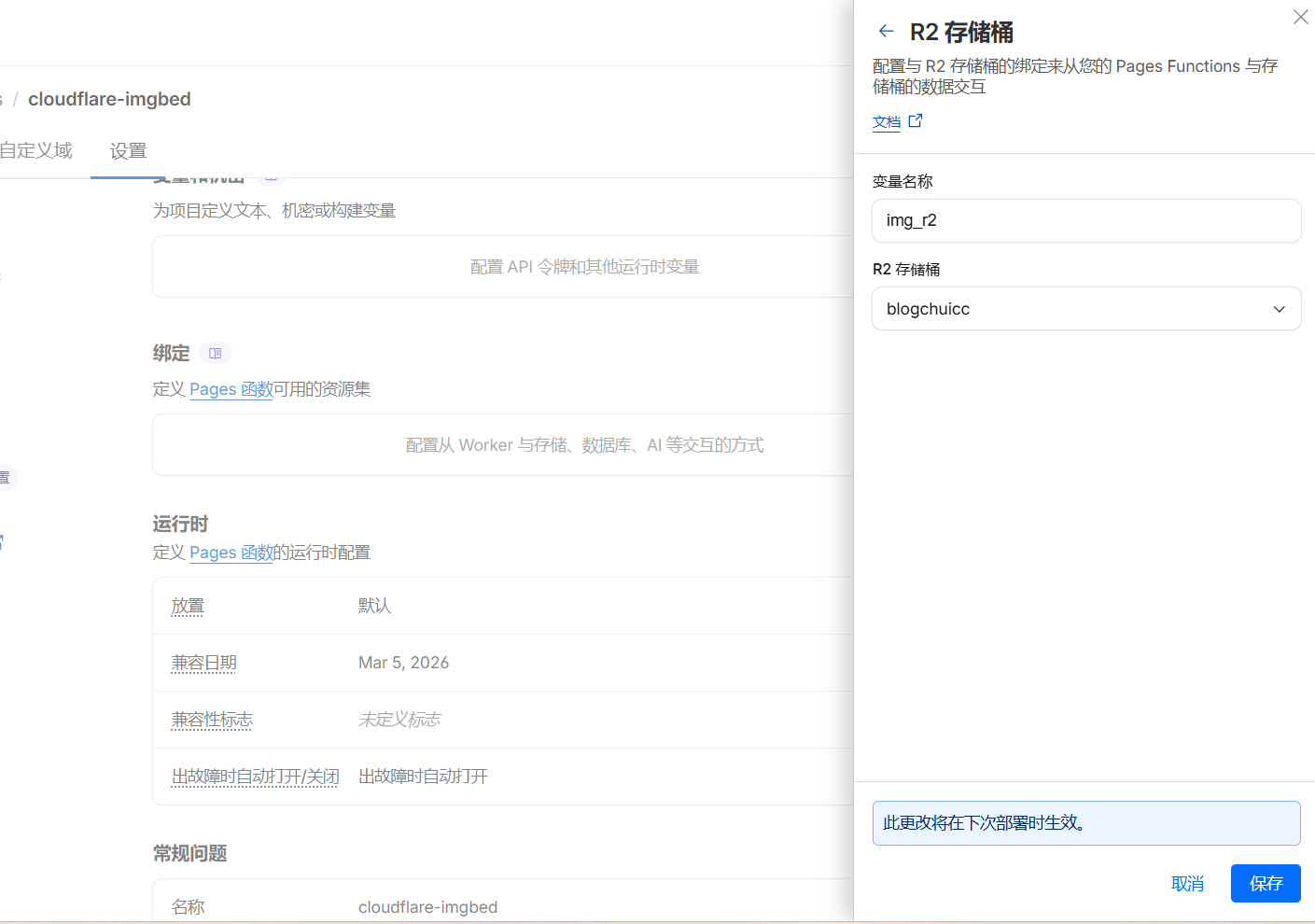
Task: Switch to the 设置 tab
Action: click(x=128, y=151)
